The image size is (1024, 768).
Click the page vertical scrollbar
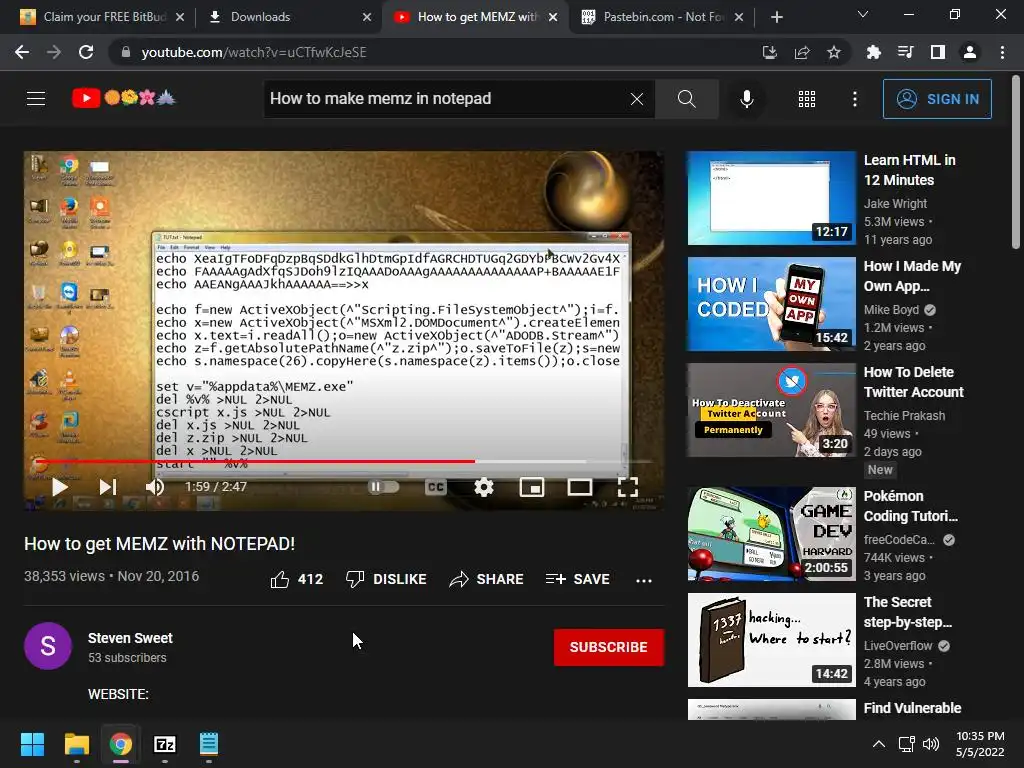pos(1016,163)
